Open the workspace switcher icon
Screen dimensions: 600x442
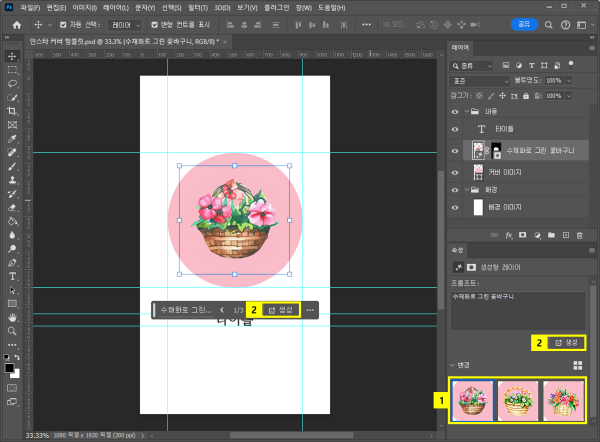pos(582,25)
